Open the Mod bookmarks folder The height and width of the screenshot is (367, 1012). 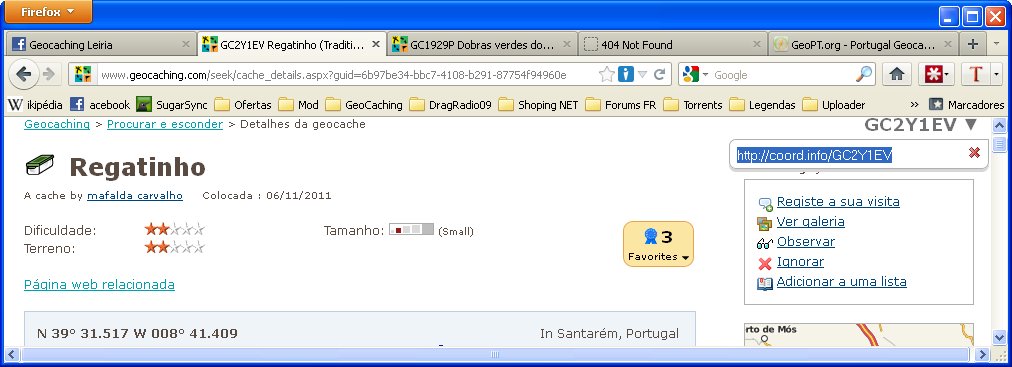tap(298, 104)
